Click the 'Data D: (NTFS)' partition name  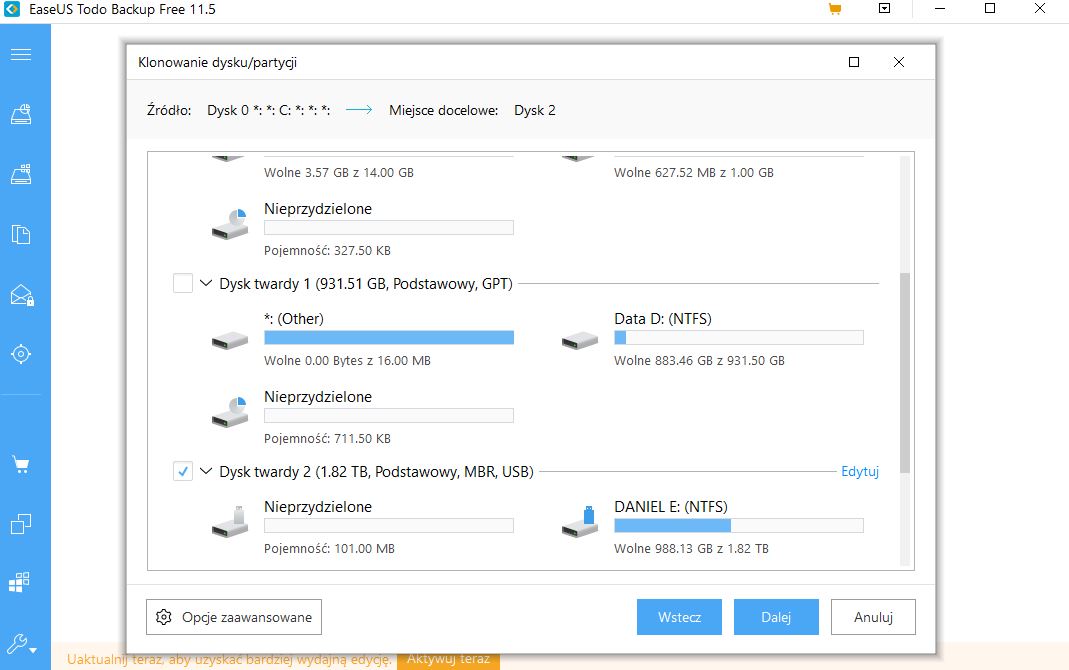pos(663,319)
